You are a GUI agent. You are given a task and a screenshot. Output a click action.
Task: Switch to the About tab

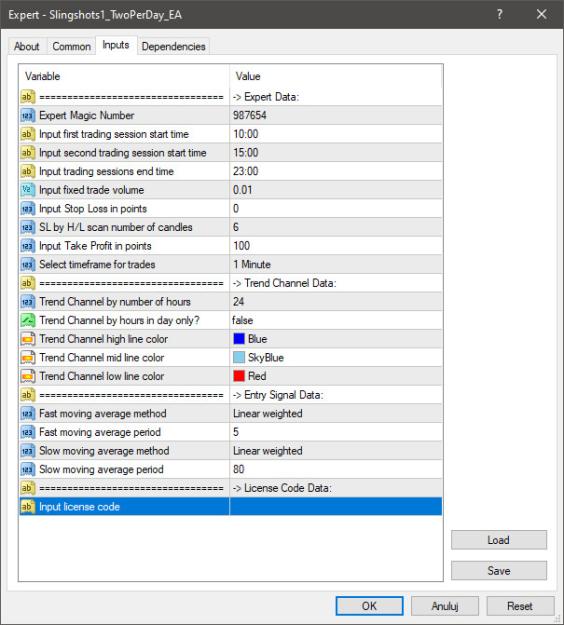[27, 47]
